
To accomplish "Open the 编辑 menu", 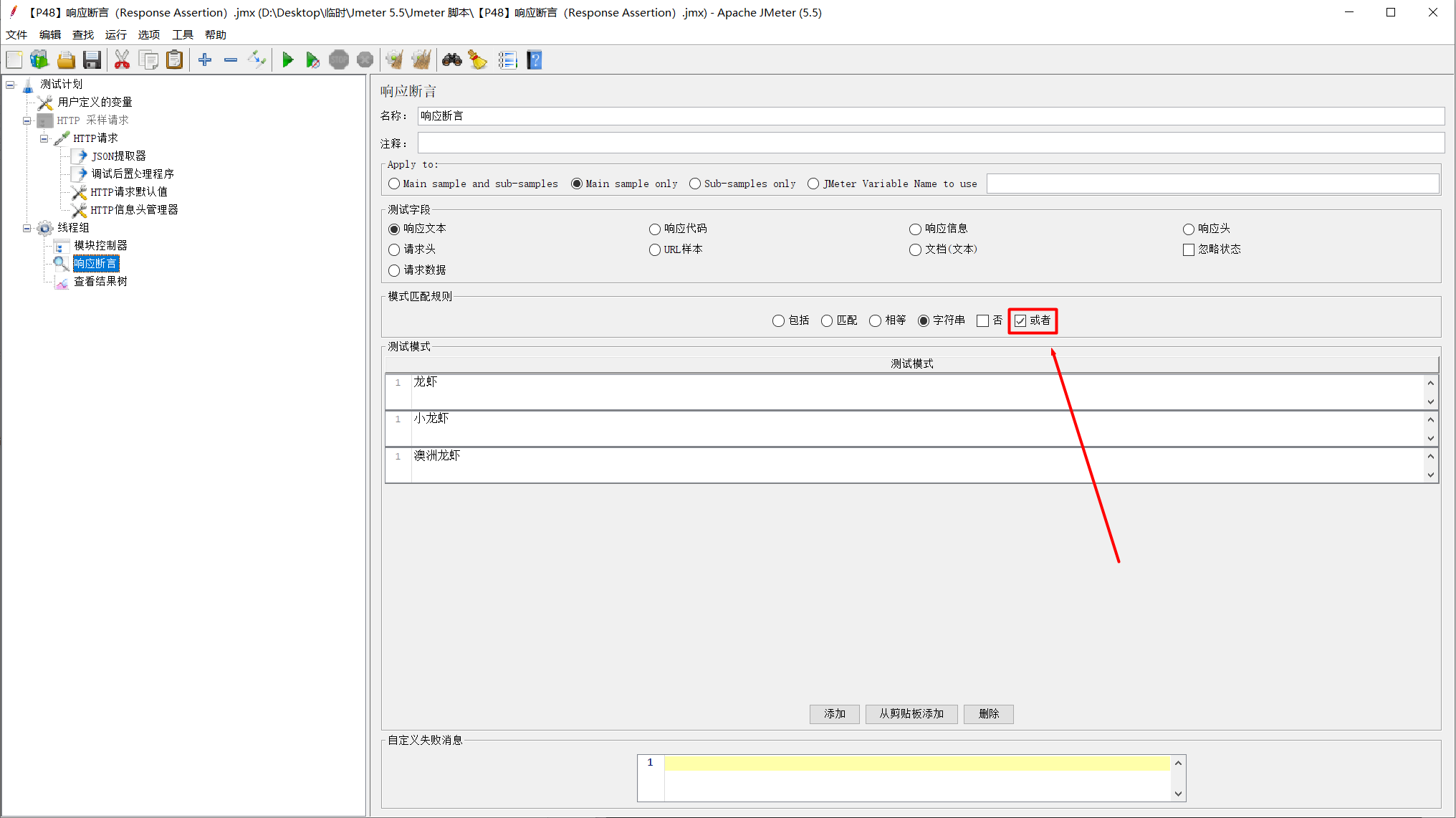I will click(x=50, y=35).
